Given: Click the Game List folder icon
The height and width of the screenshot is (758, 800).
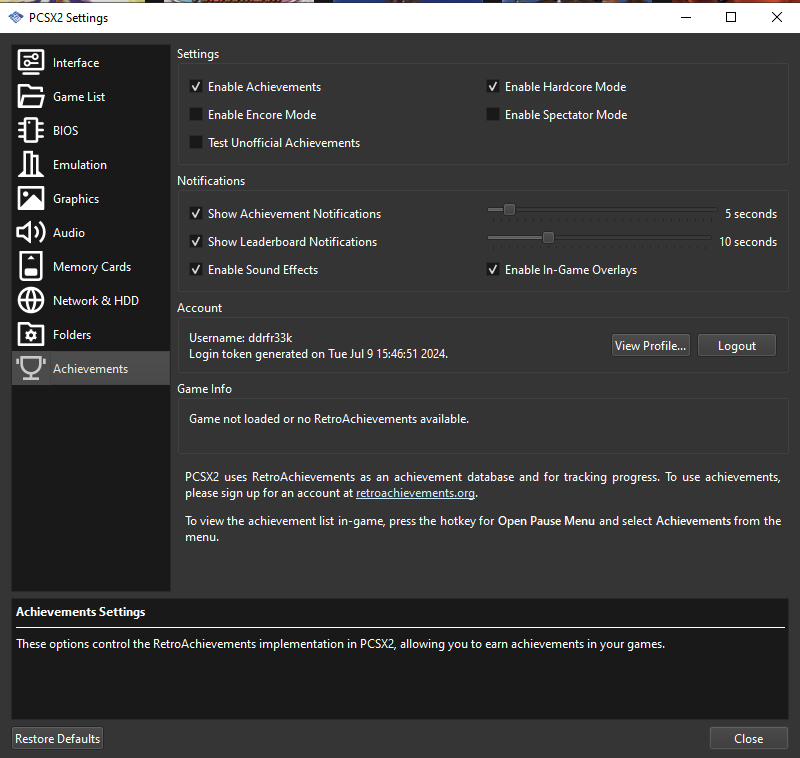Looking at the screenshot, I should pos(31,96).
